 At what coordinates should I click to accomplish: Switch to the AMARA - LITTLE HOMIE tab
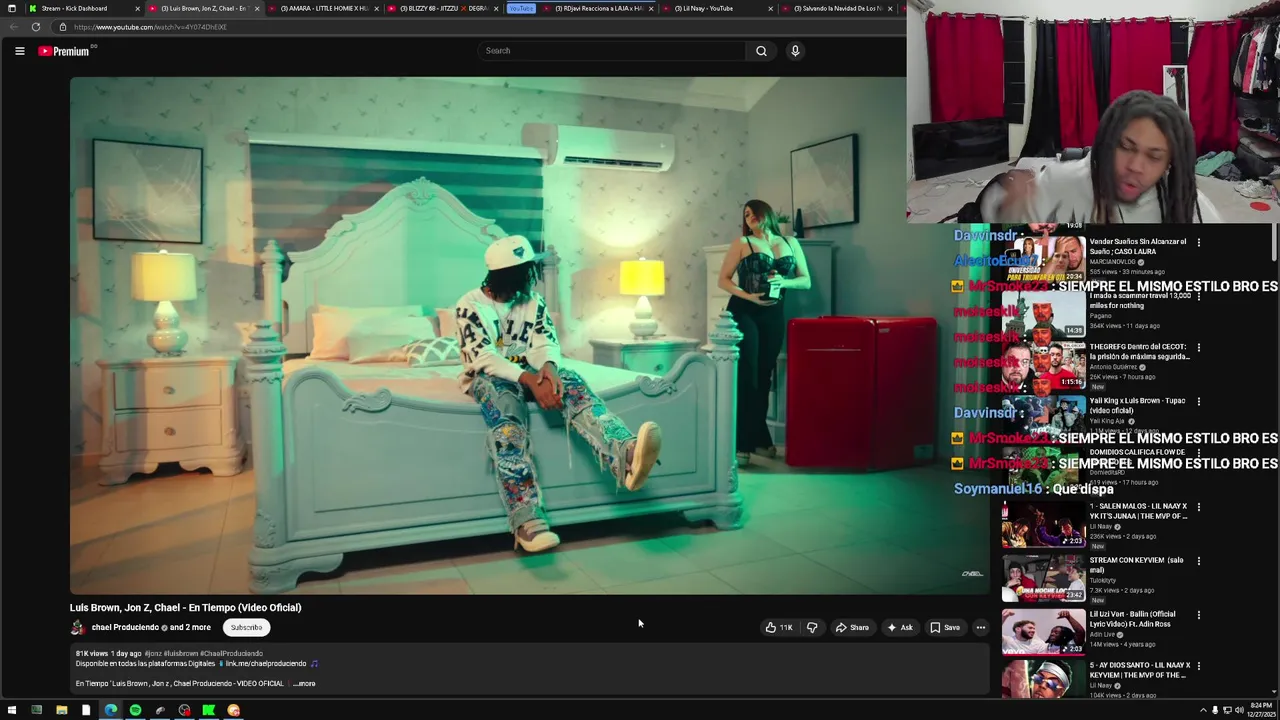pyautogui.click(x=323, y=8)
